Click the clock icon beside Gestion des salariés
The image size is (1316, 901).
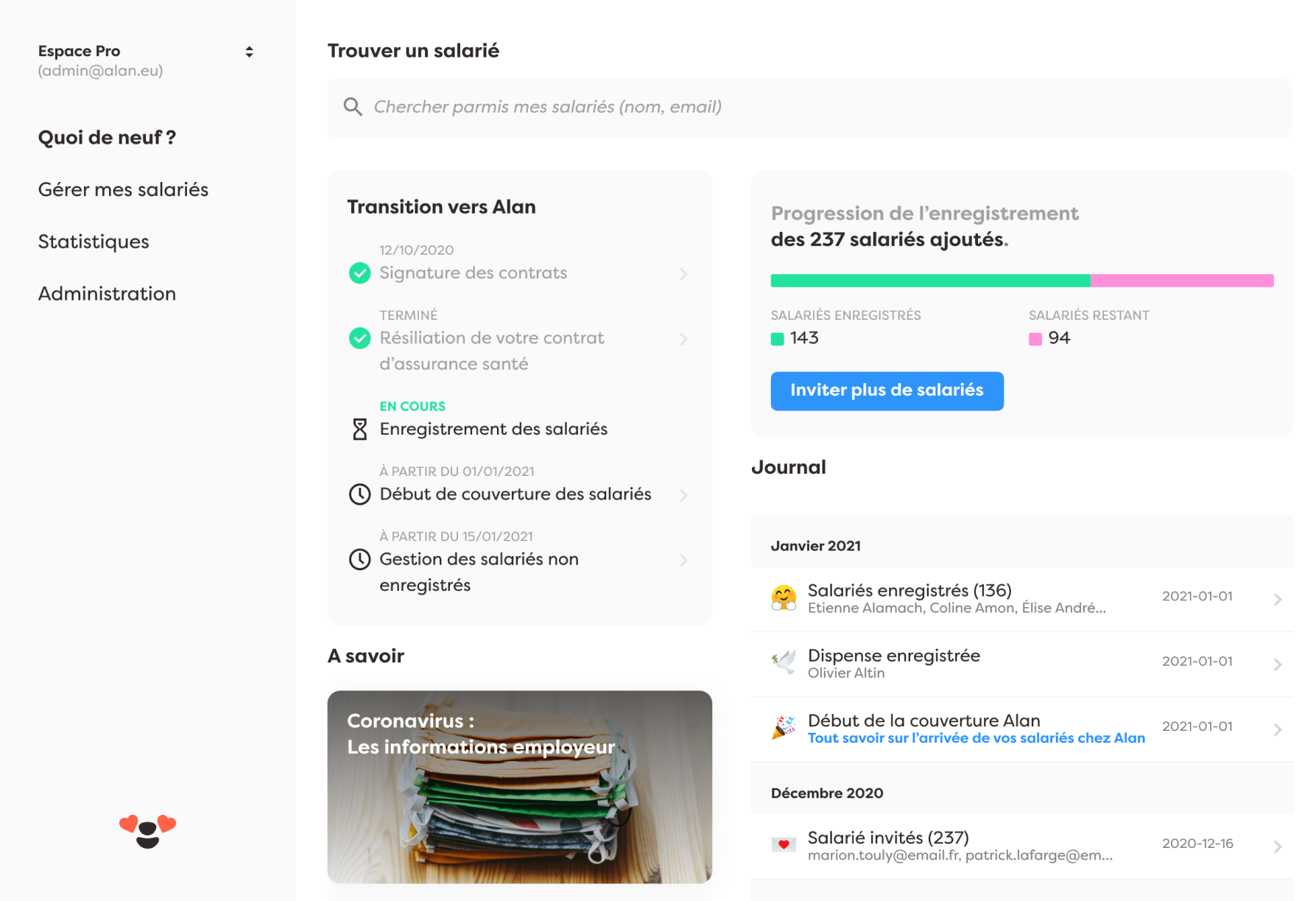click(359, 560)
